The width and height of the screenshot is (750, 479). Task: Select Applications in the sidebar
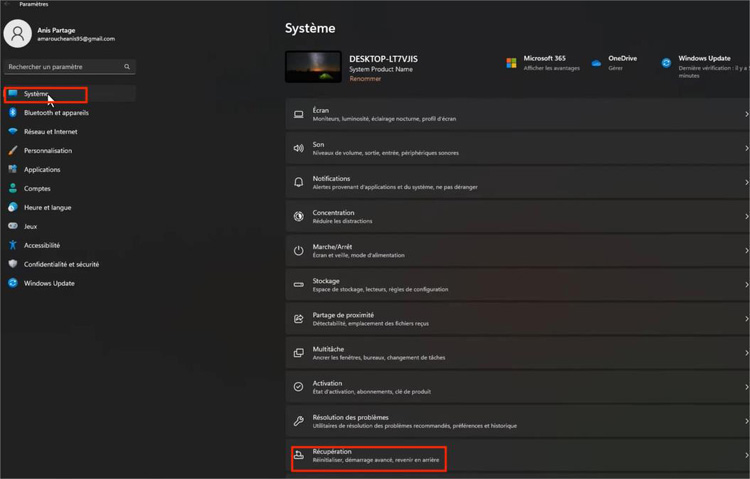point(70,169)
